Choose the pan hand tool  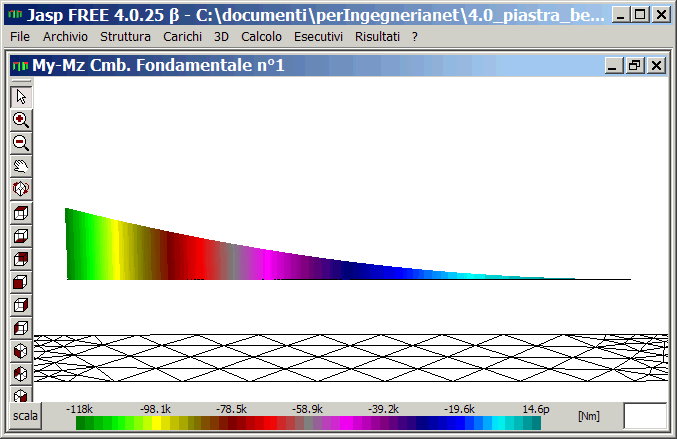(21, 166)
